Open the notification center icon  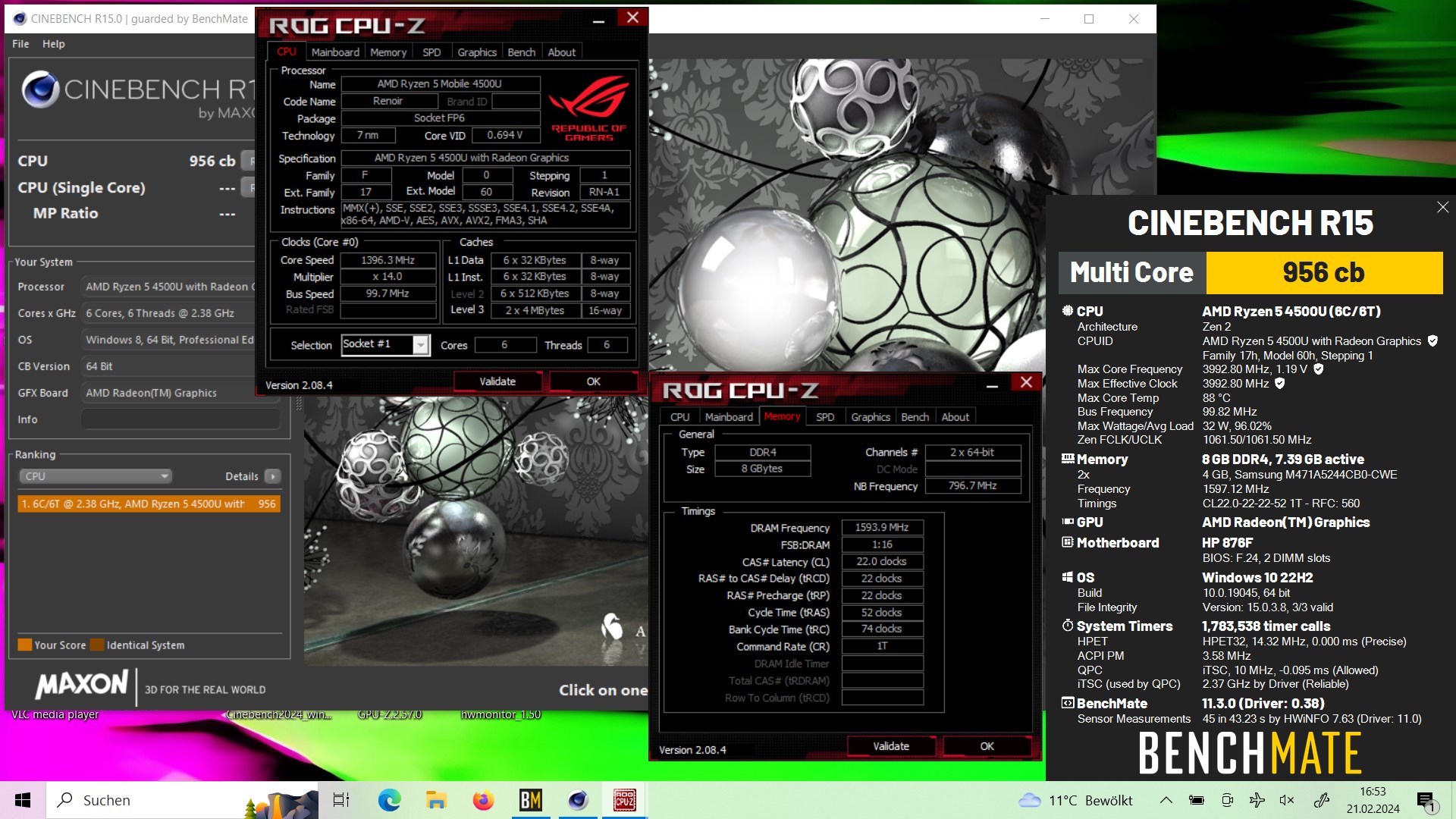tap(1426, 802)
